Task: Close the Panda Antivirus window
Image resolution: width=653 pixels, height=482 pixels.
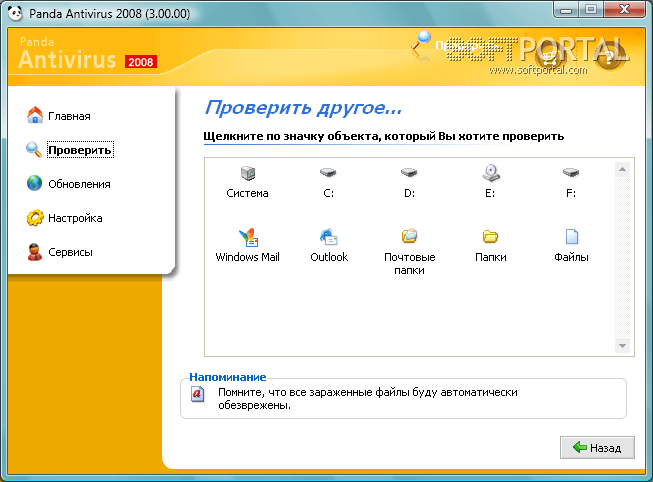Action: (624, 10)
